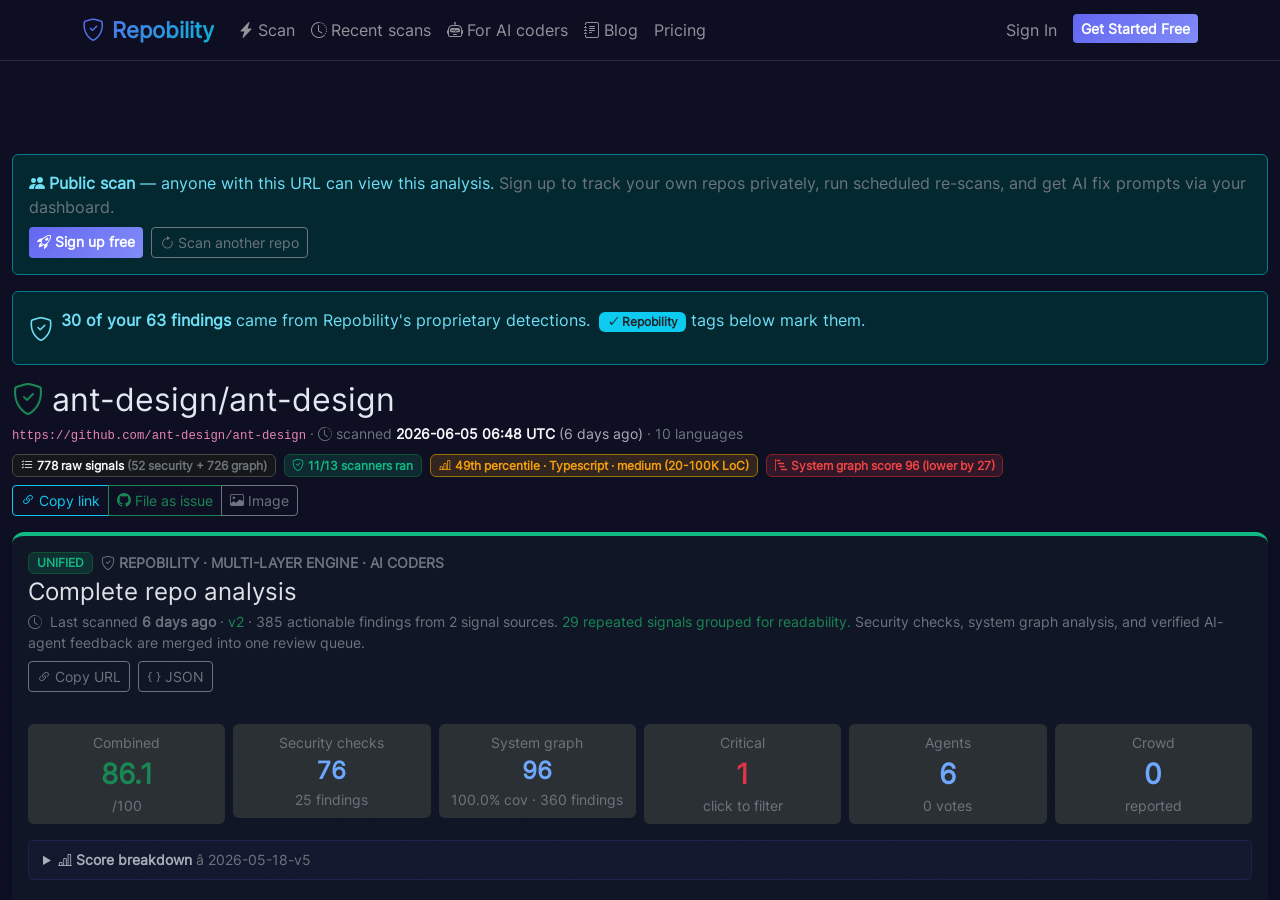Click the Sign In link
This screenshot has height=900, width=1280.
1031,30
